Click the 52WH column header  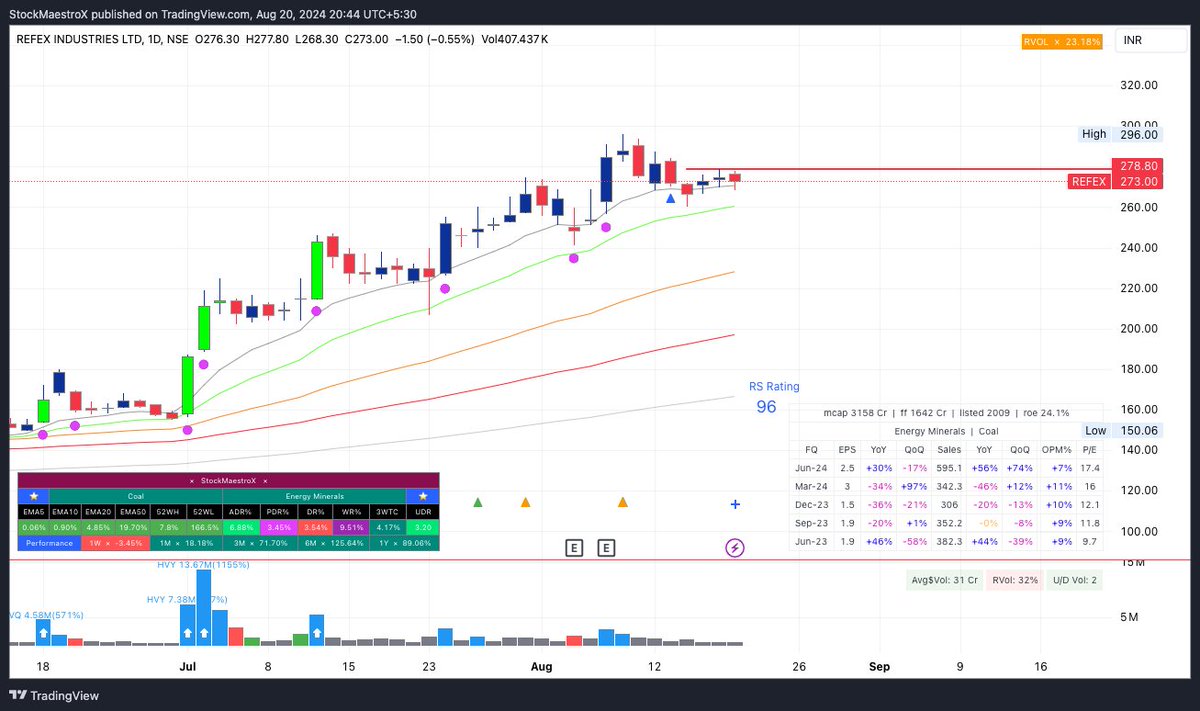(x=170, y=511)
